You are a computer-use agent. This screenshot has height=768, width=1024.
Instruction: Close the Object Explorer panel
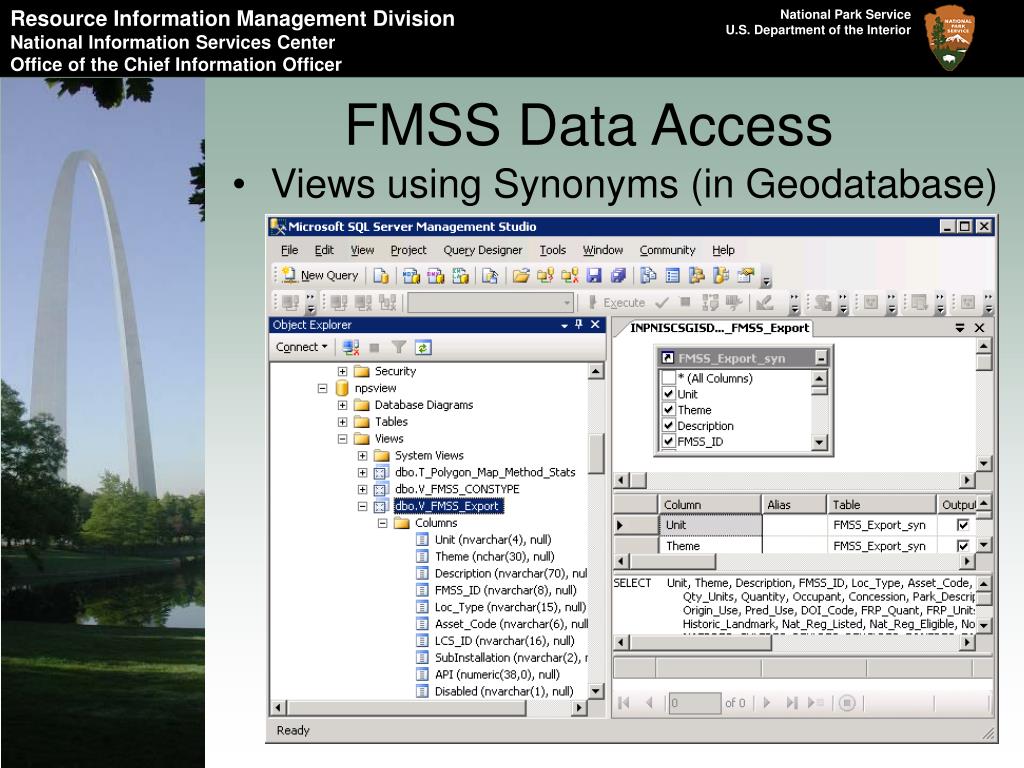tap(595, 325)
